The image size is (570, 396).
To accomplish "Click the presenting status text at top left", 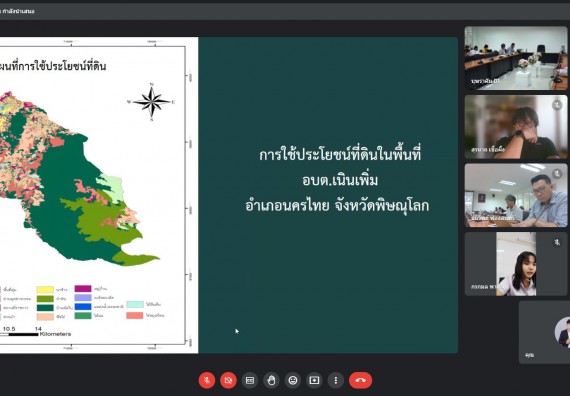I will click(17, 11).
